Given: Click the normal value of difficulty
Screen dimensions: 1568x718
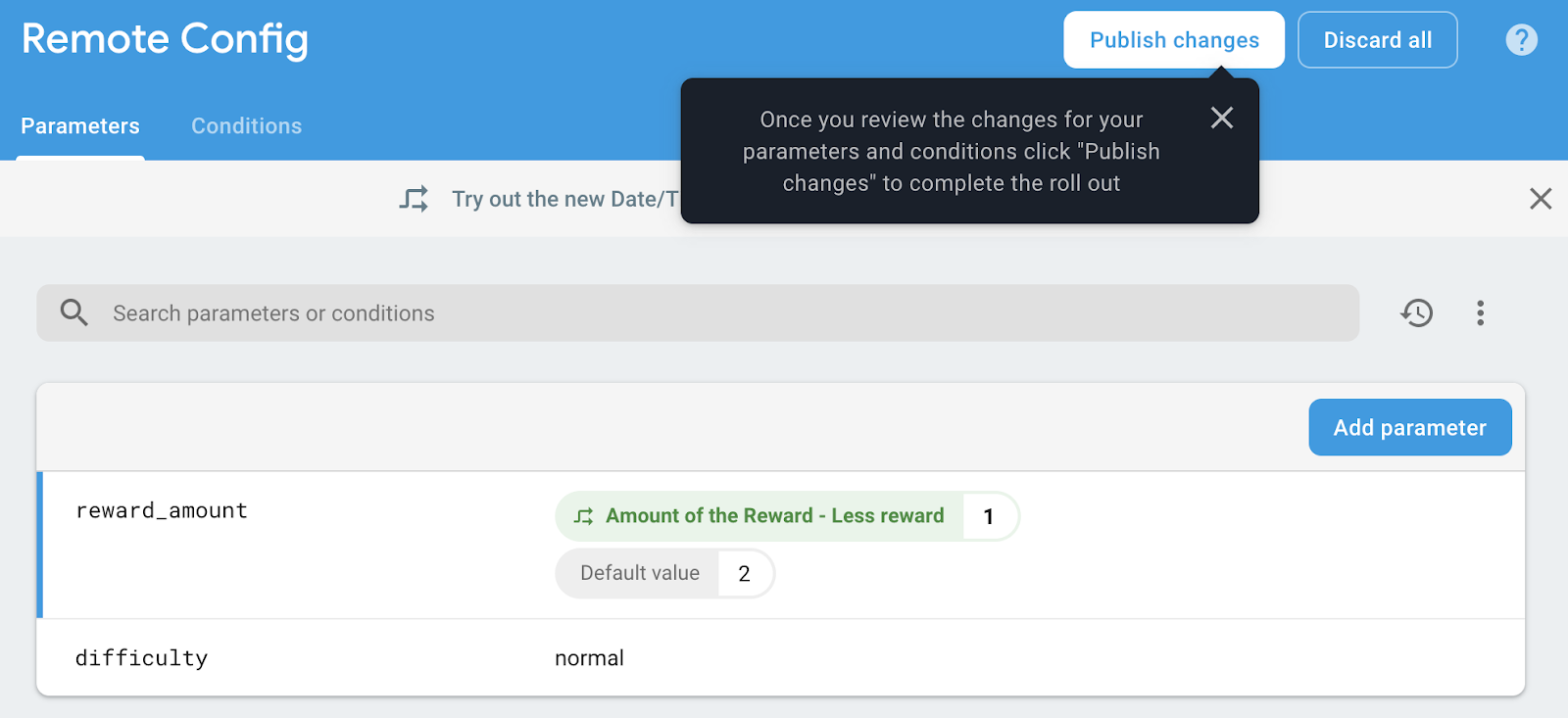Looking at the screenshot, I should click(589, 658).
